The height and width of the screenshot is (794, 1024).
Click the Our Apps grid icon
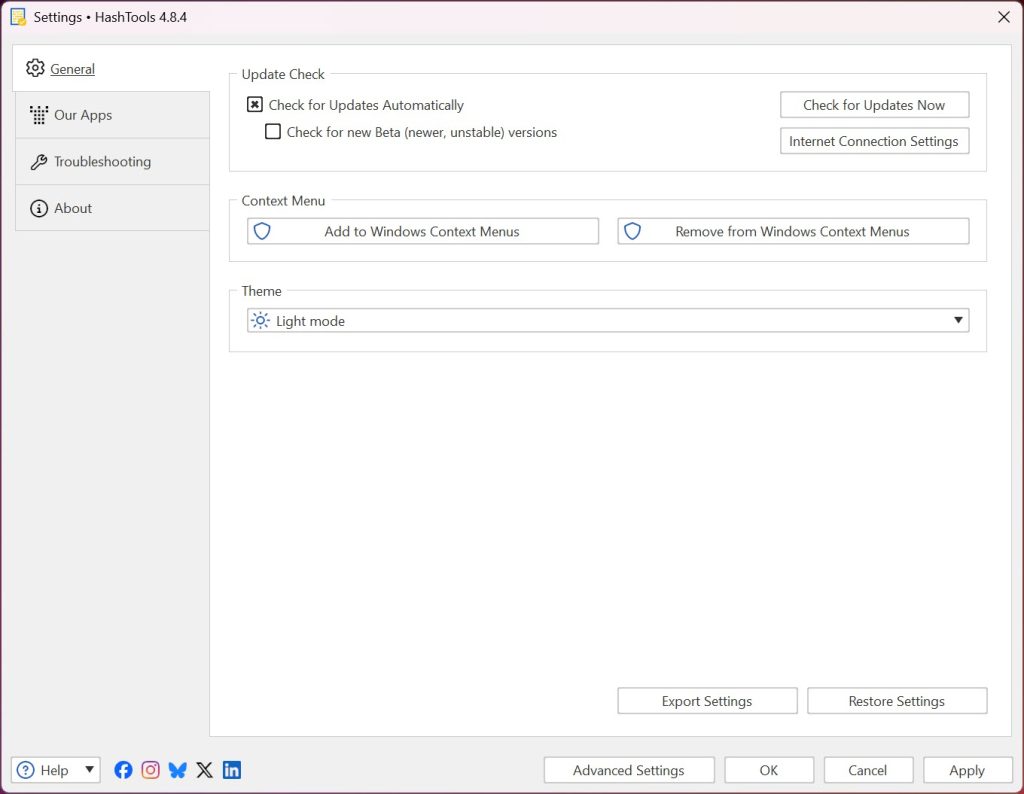tap(39, 115)
